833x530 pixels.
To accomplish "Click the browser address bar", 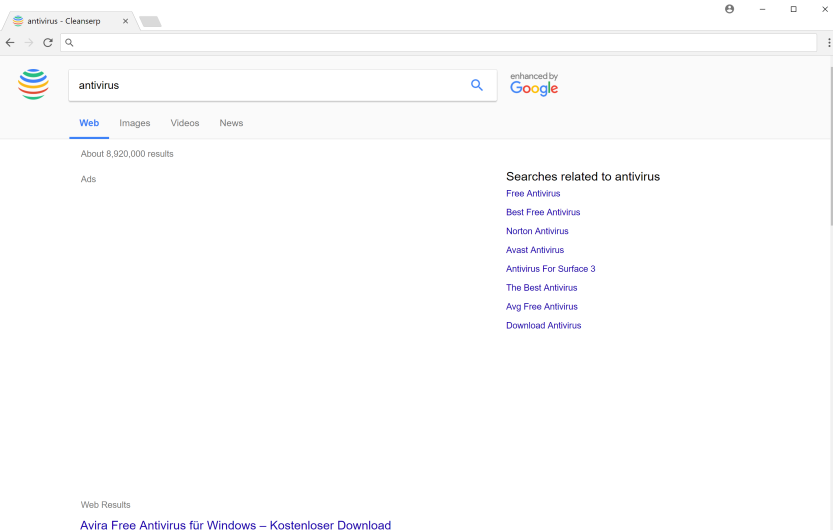I will pyautogui.click(x=440, y=42).
